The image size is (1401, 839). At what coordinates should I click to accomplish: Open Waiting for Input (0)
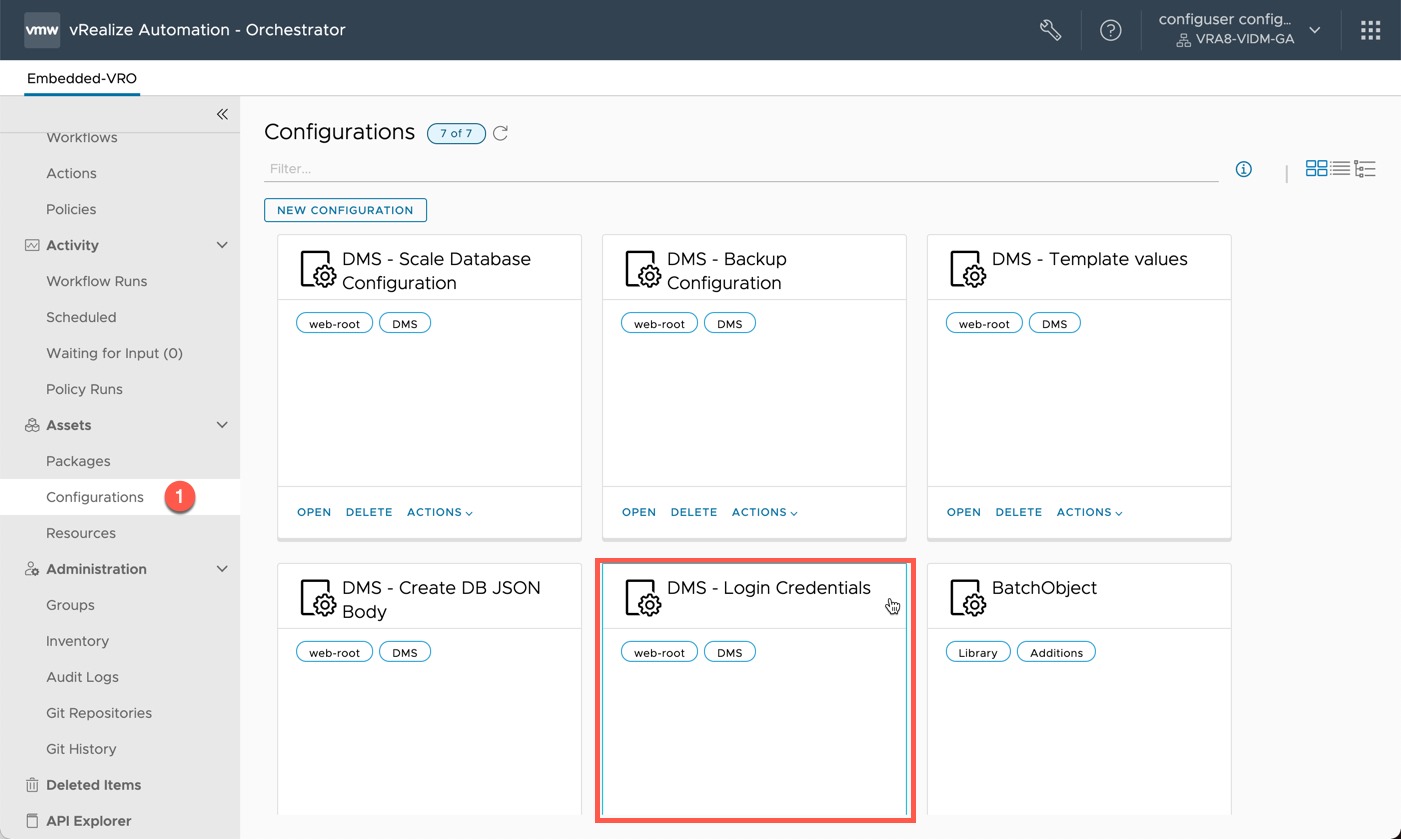pyautogui.click(x=114, y=353)
